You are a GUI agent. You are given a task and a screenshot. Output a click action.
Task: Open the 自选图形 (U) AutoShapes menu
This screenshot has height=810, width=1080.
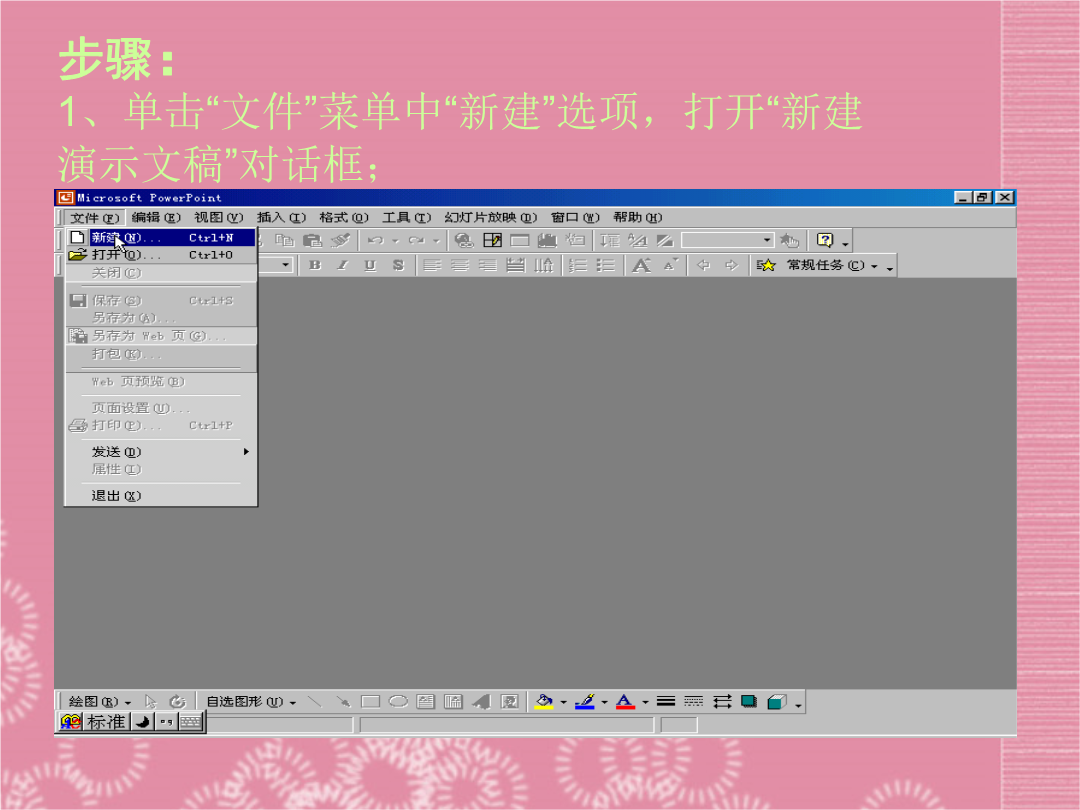(x=251, y=702)
